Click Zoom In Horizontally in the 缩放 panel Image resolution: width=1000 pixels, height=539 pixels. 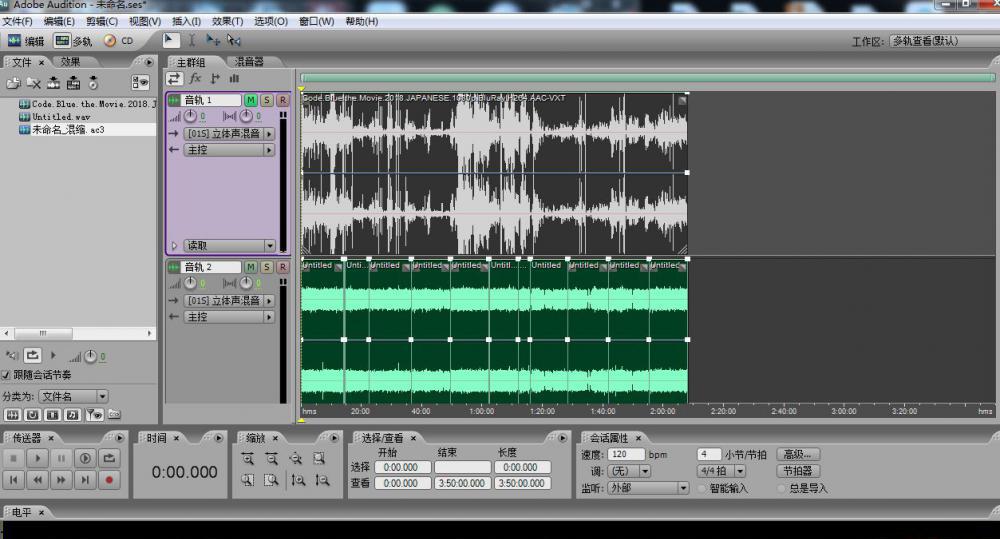pos(247,459)
